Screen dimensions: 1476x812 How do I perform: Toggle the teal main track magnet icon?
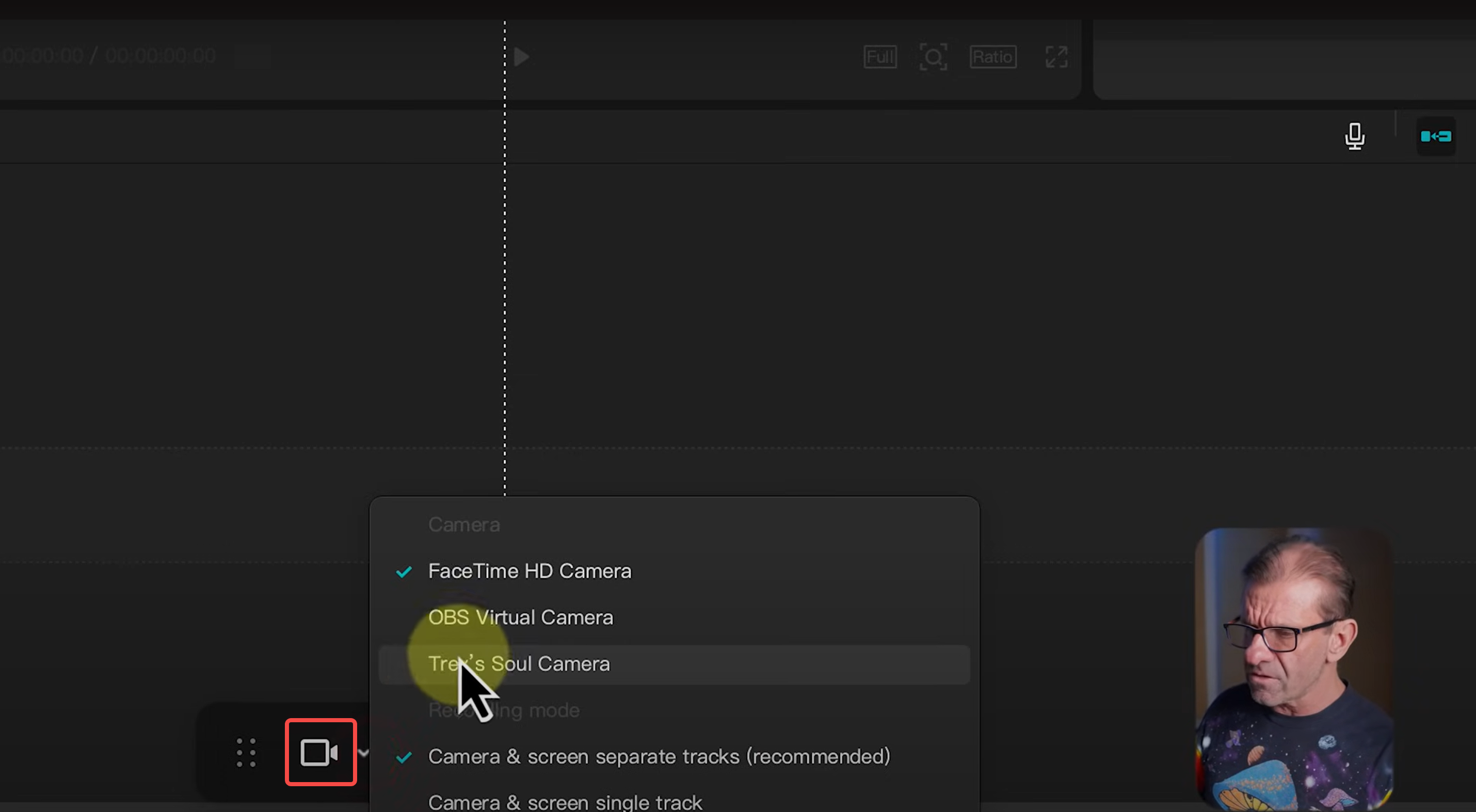[1436, 136]
